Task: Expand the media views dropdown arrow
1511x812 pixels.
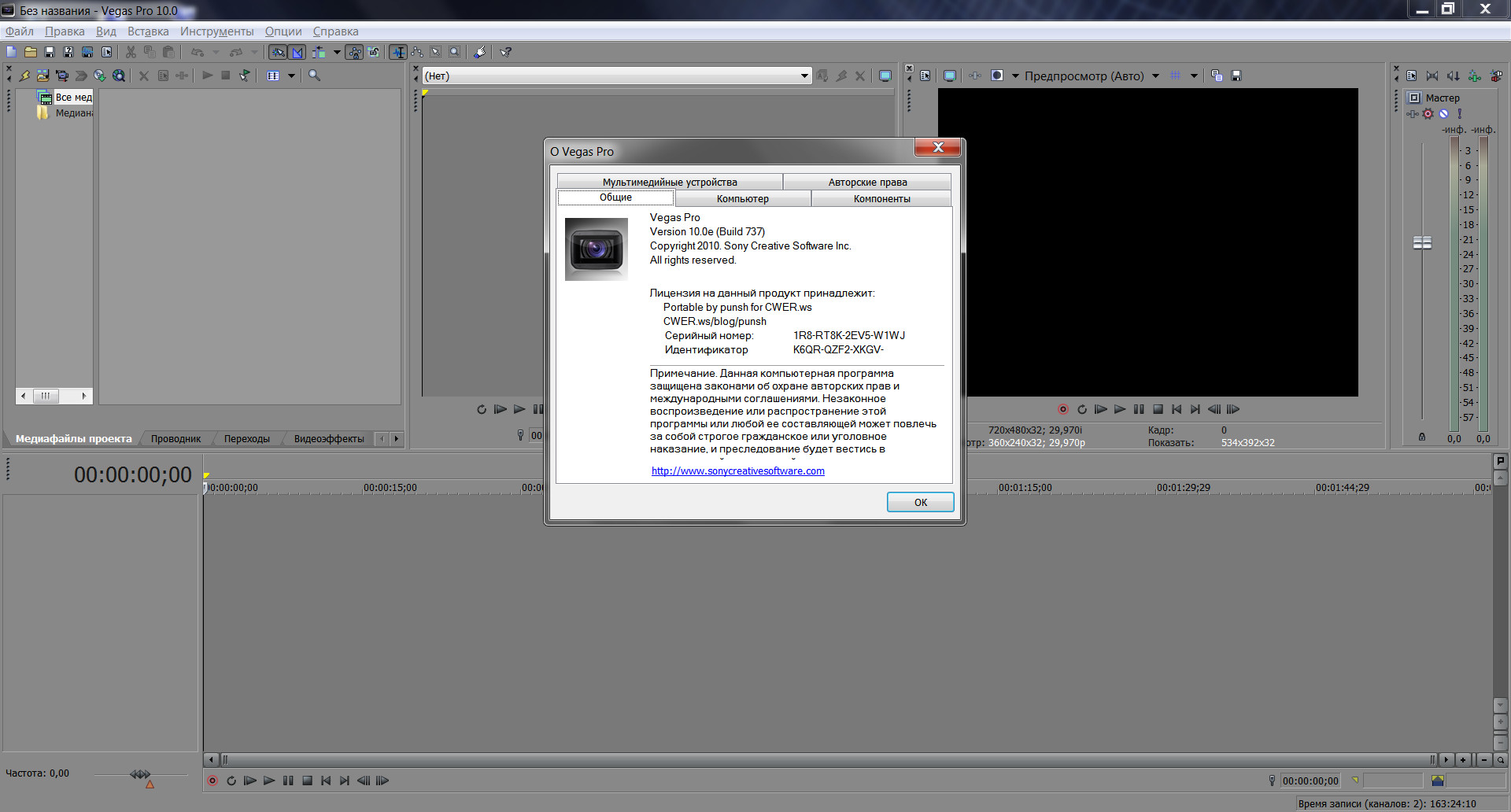Action: tap(291, 76)
